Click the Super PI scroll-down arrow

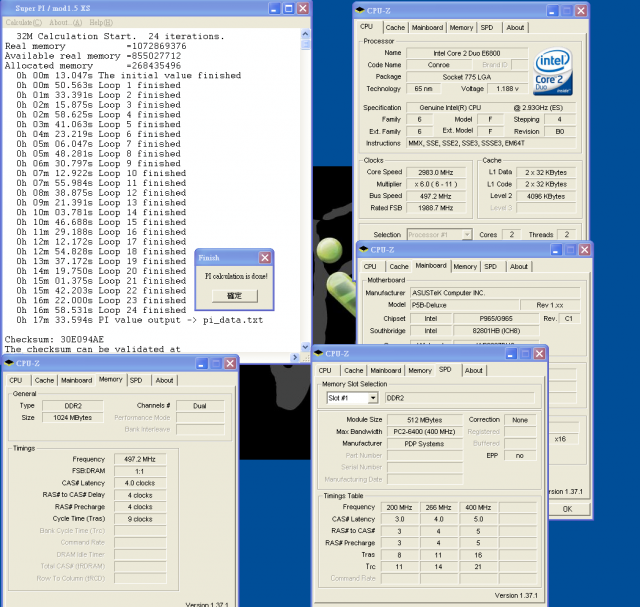tap(305, 347)
